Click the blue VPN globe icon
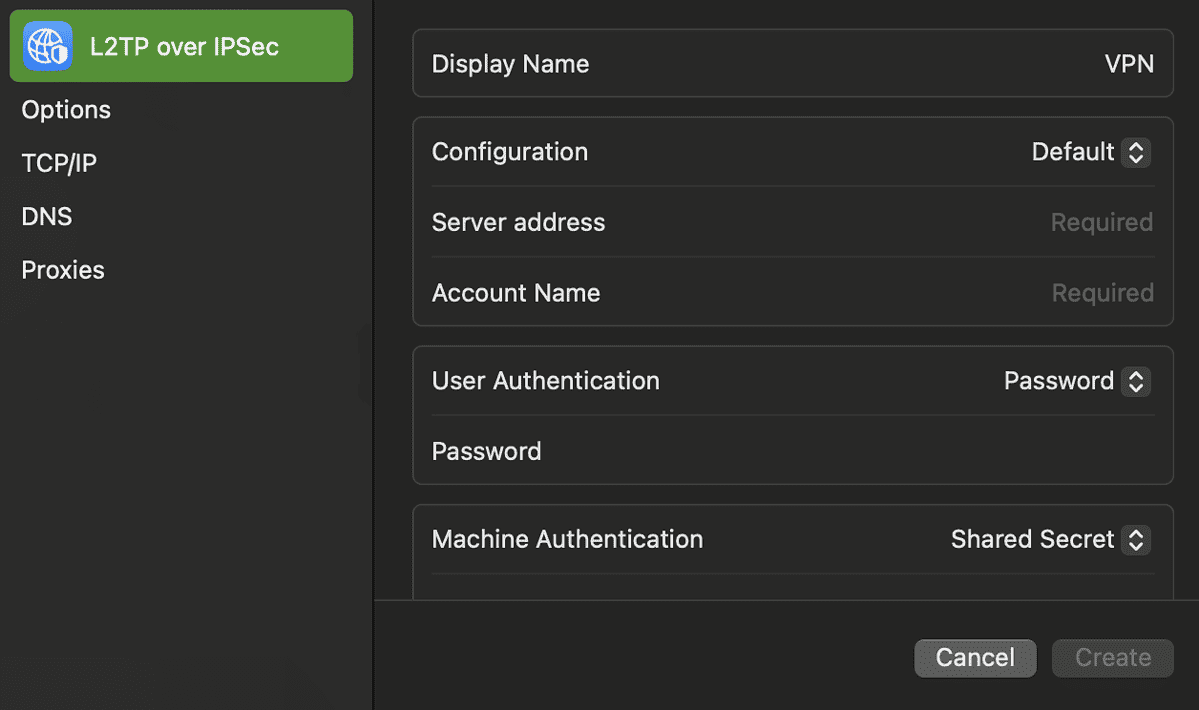Screen dimensions: 1199x710 click(x=46, y=45)
